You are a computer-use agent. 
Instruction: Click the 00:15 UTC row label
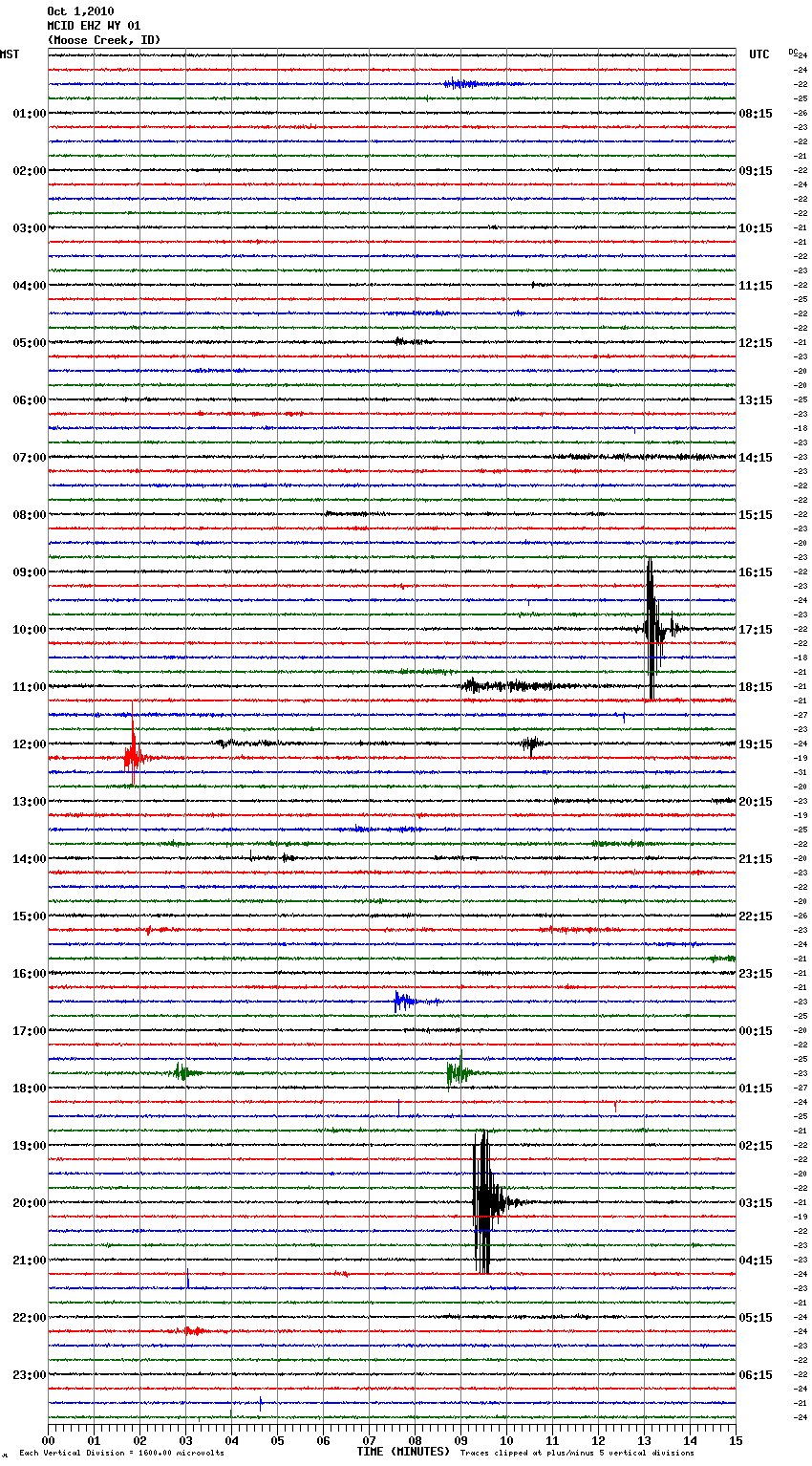point(756,1031)
